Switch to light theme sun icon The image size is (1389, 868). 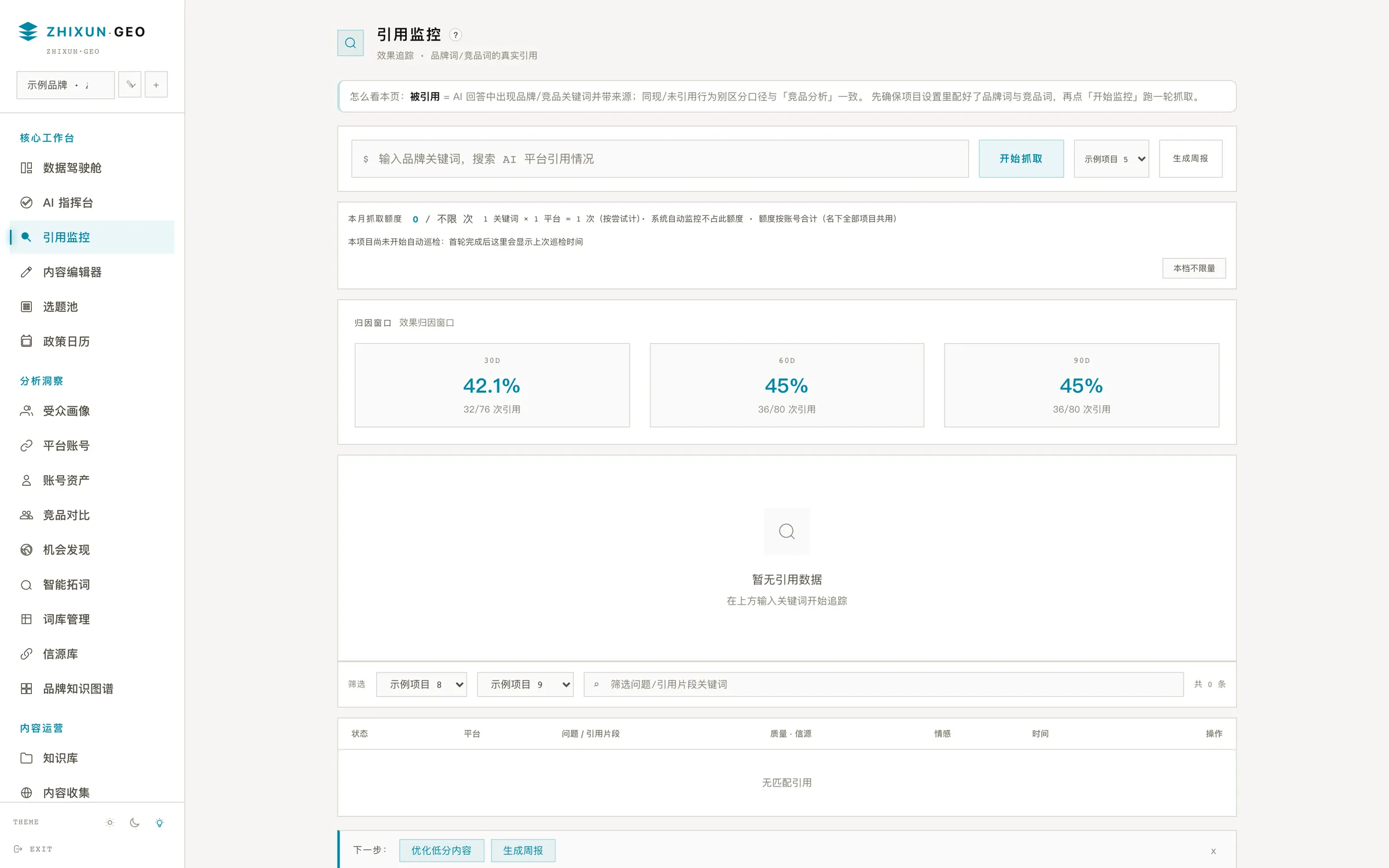[110, 822]
